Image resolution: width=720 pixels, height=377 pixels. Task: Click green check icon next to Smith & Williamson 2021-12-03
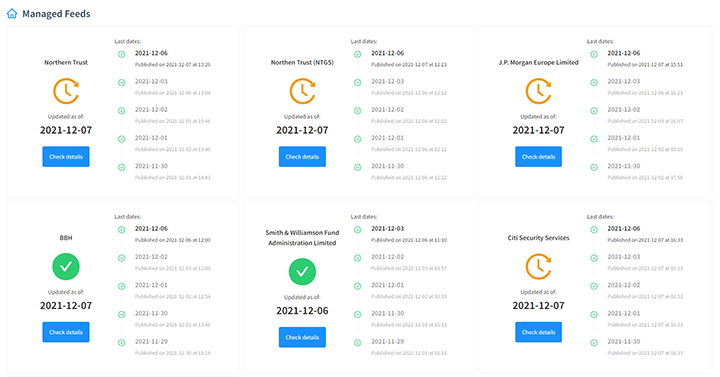pos(357,230)
